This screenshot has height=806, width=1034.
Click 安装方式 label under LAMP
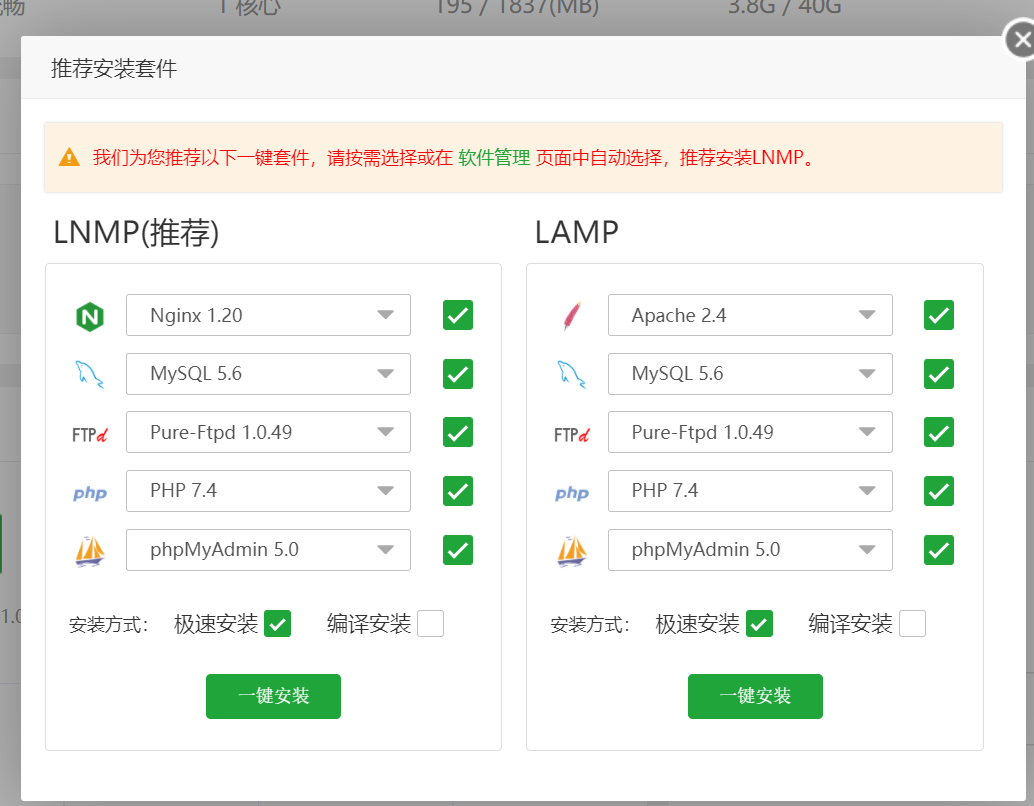[590, 625]
